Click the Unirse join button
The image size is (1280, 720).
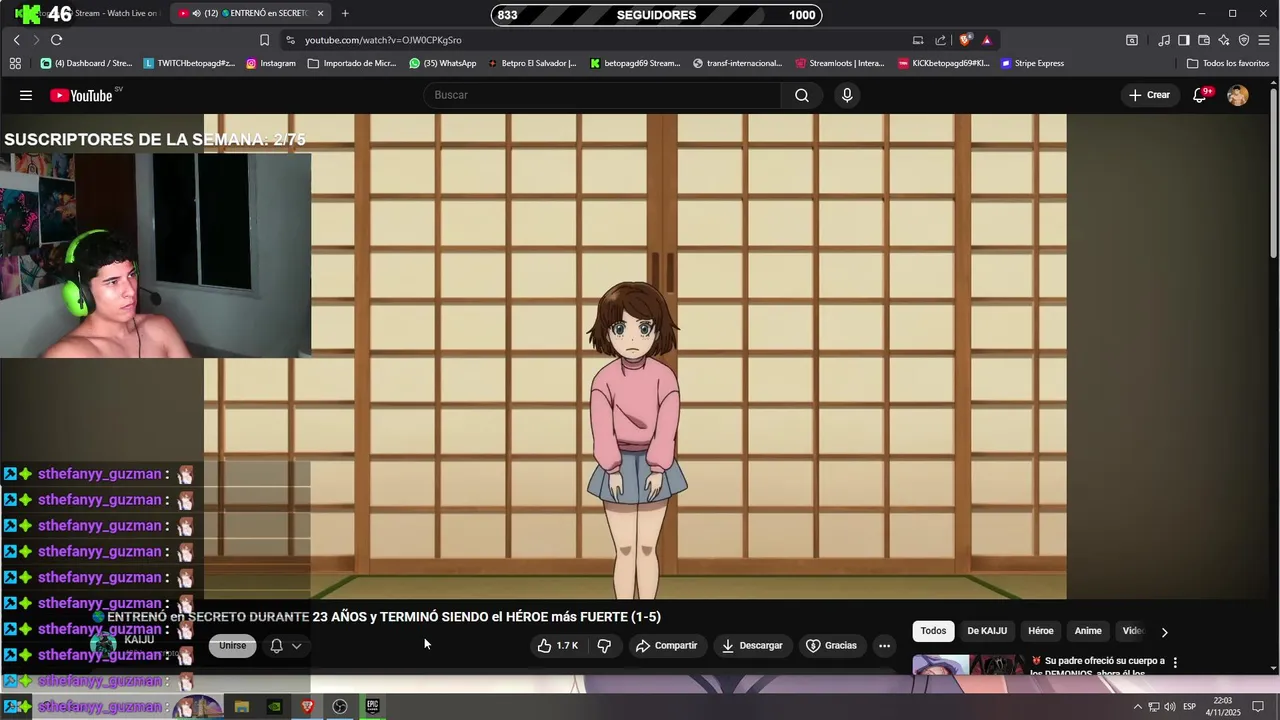[x=232, y=646]
